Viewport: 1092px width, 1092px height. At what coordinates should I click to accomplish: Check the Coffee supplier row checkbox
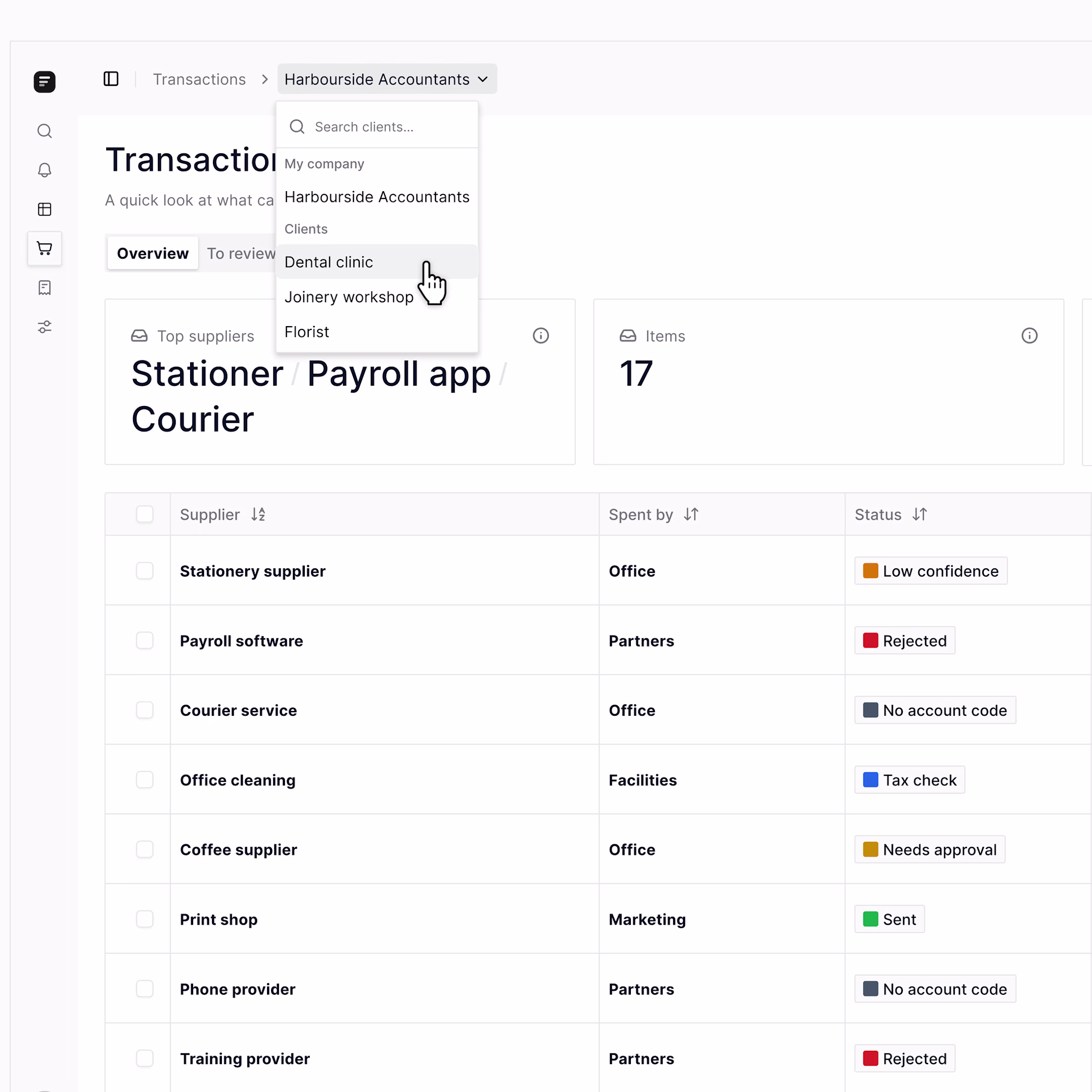tap(145, 849)
